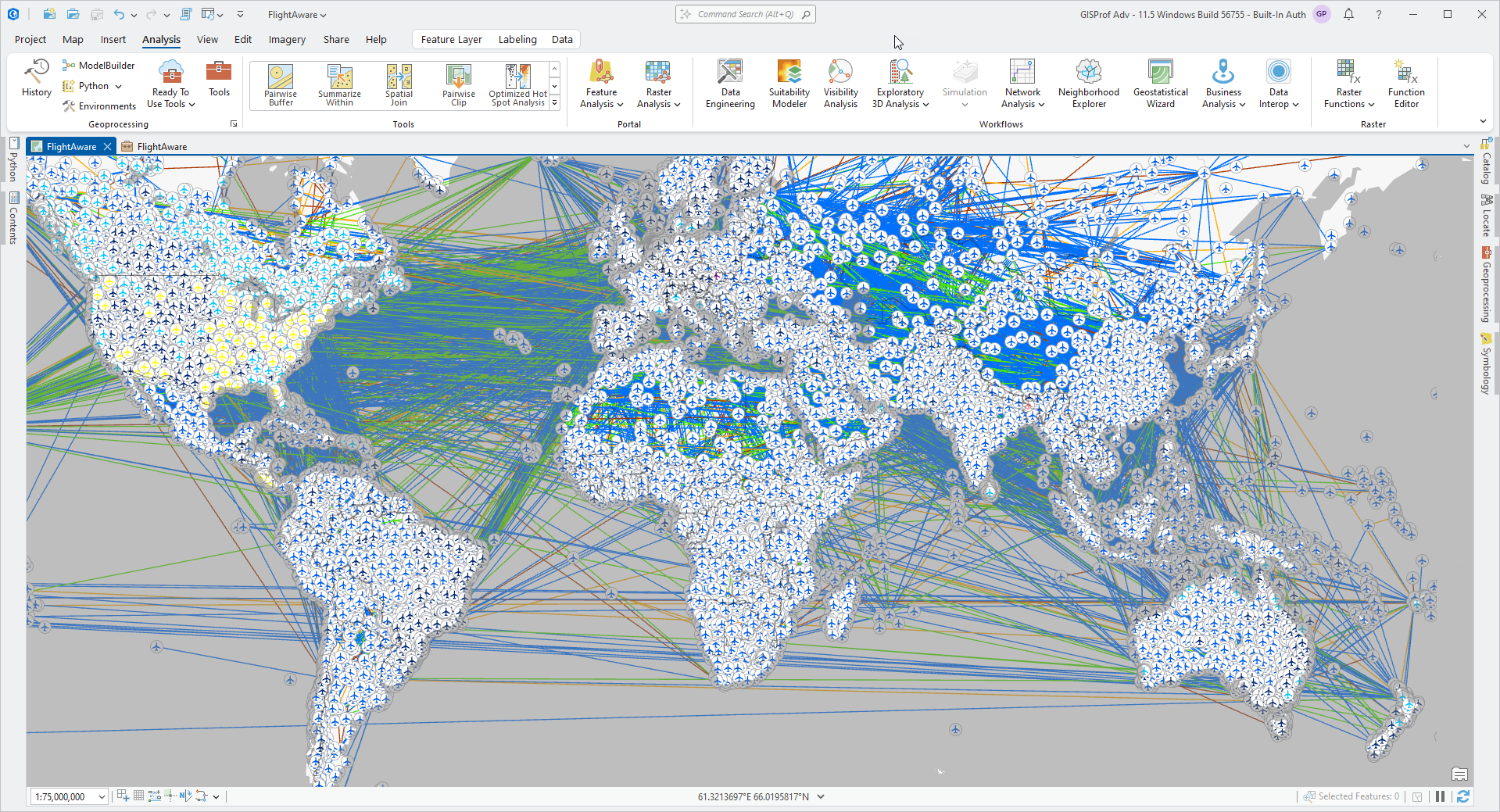Open the Spatial Join tool

398,84
